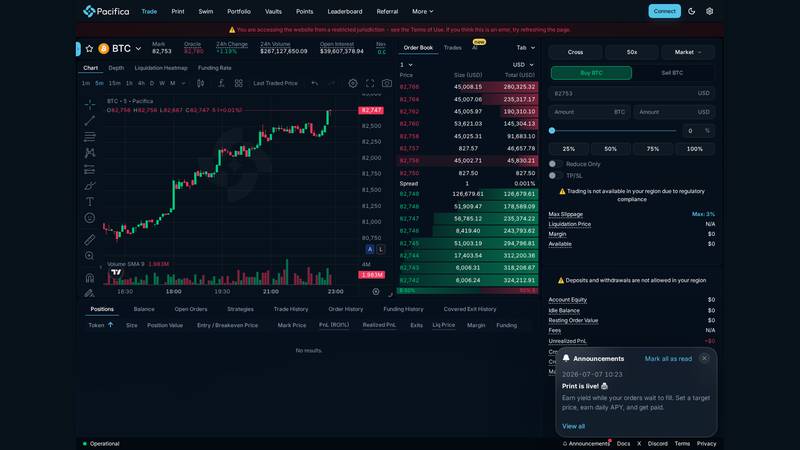Select the pattern drawing tool
This screenshot has height=450, width=800.
tap(90, 153)
